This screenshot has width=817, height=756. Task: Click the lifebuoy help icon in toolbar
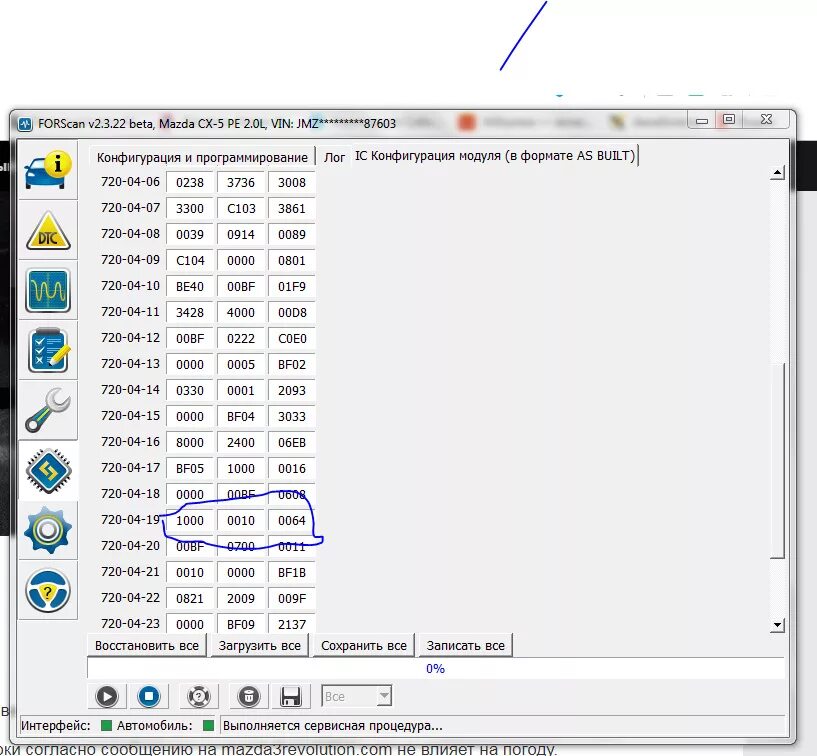199,697
